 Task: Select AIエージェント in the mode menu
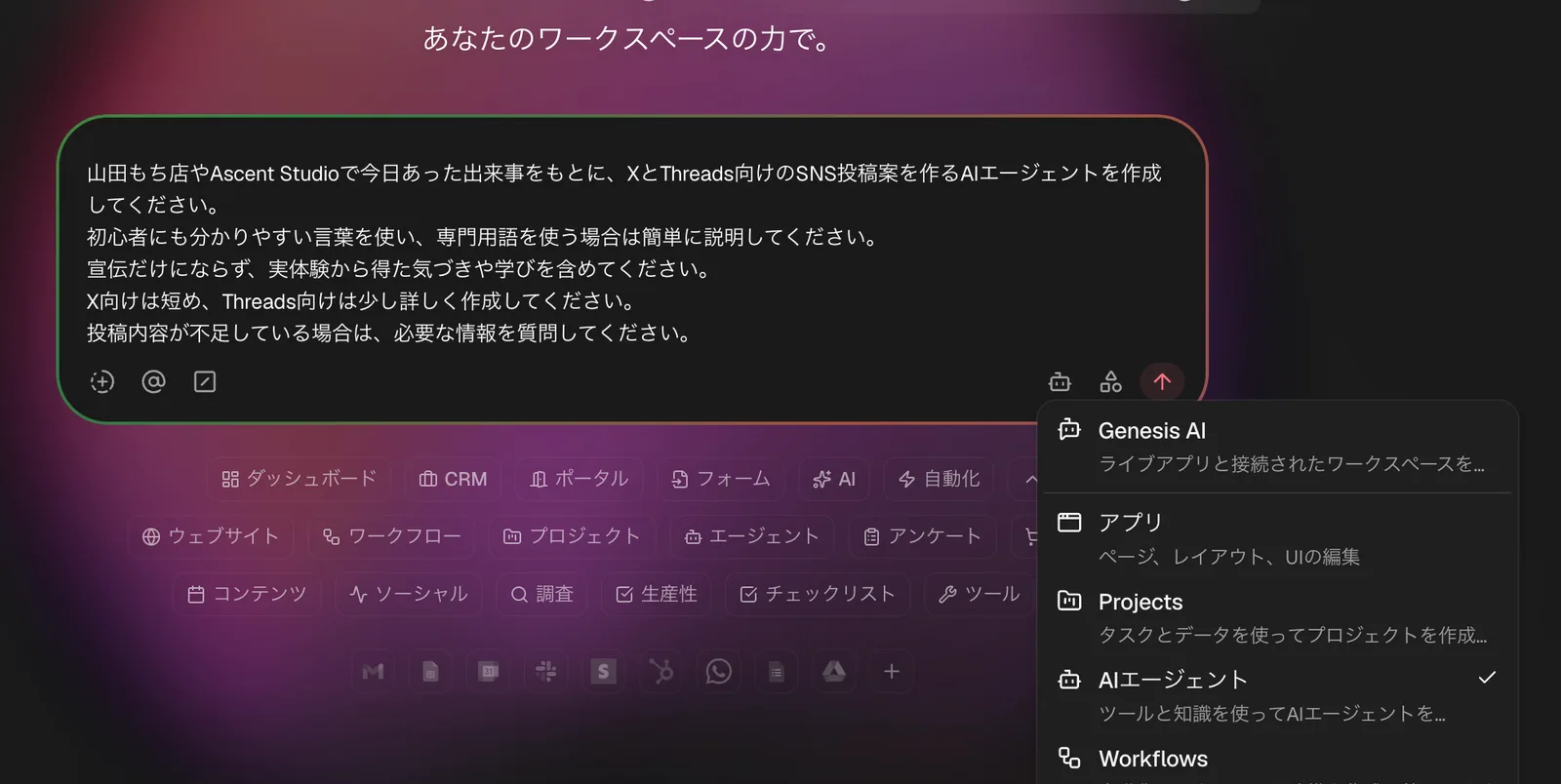coord(1277,695)
